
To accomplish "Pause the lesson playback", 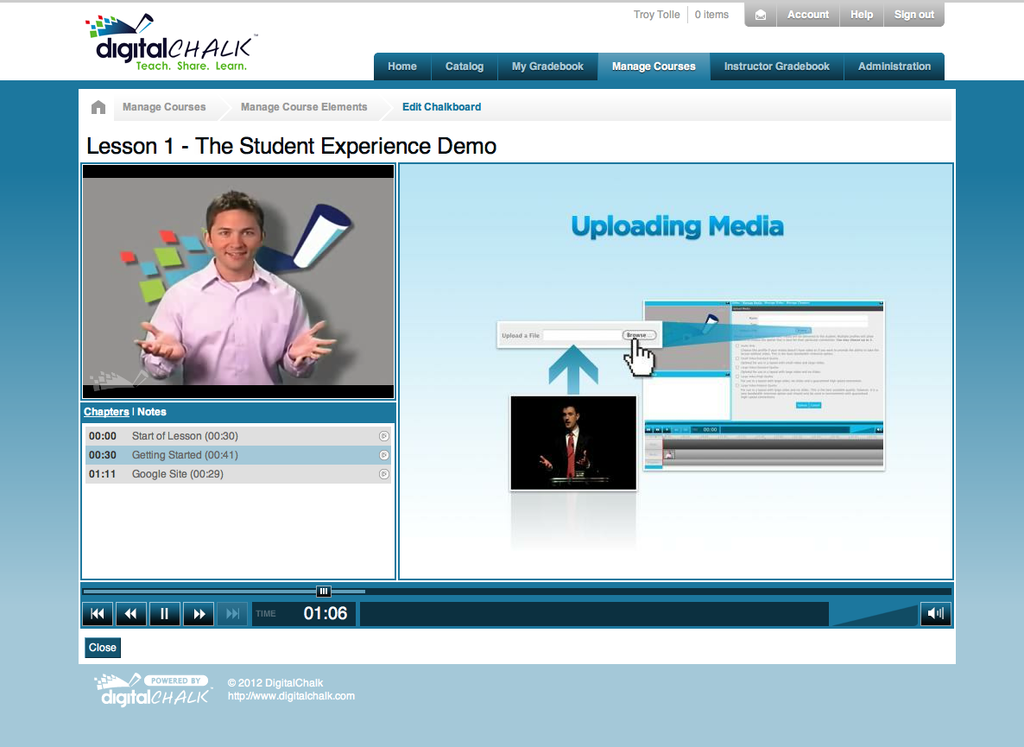I will (x=165, y=614).
